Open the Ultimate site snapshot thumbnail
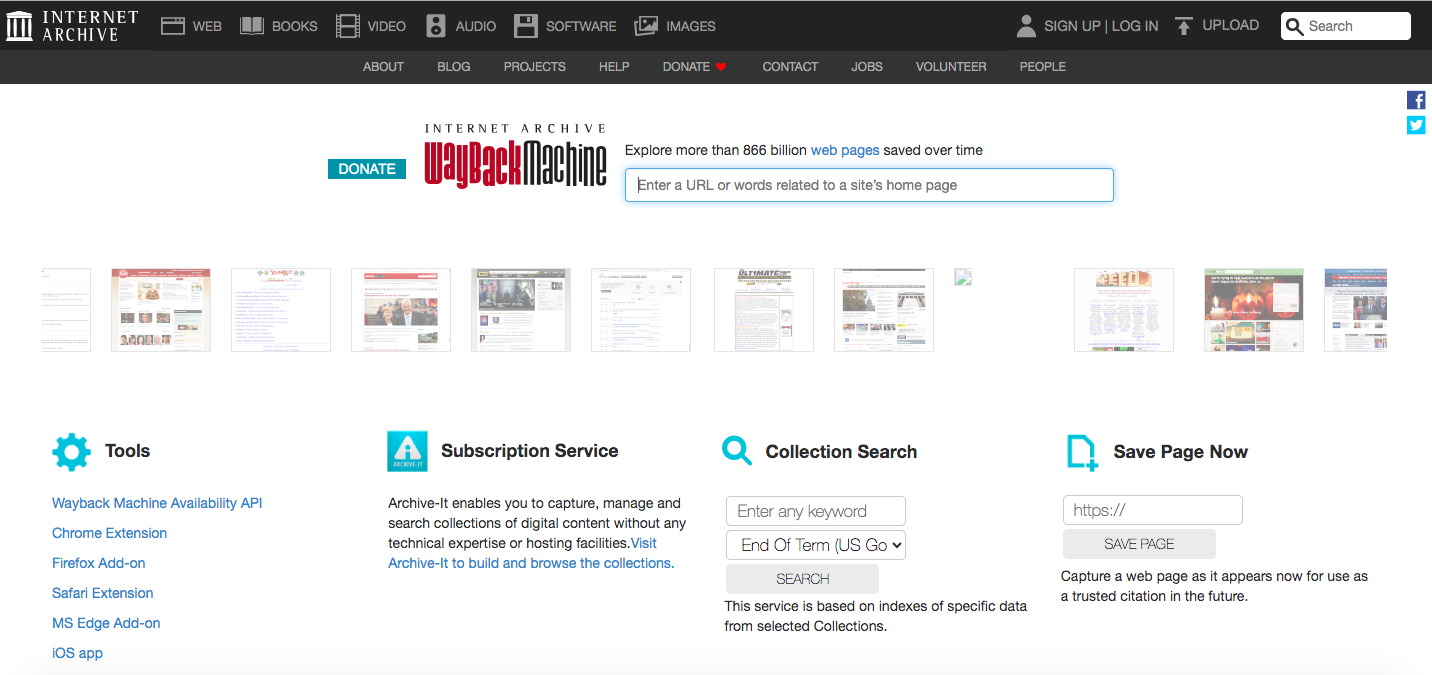This screenshot has width=1432, height=675. [x=764, y=310]
